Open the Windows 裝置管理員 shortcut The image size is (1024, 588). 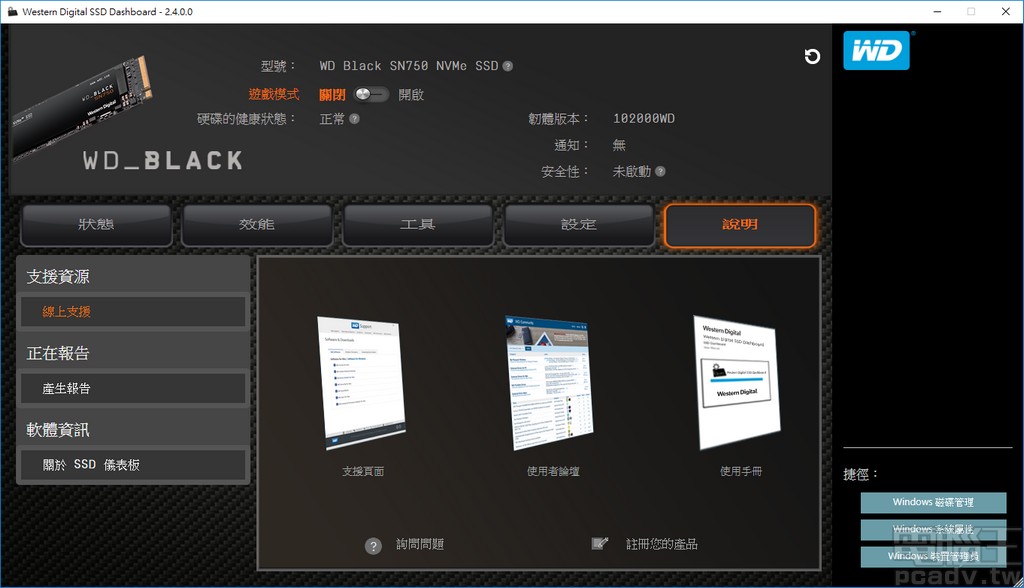tap(933, 556)
